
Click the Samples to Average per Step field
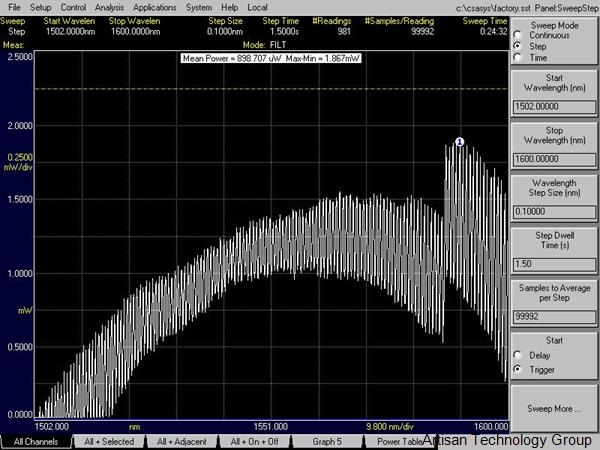(553, 315)
